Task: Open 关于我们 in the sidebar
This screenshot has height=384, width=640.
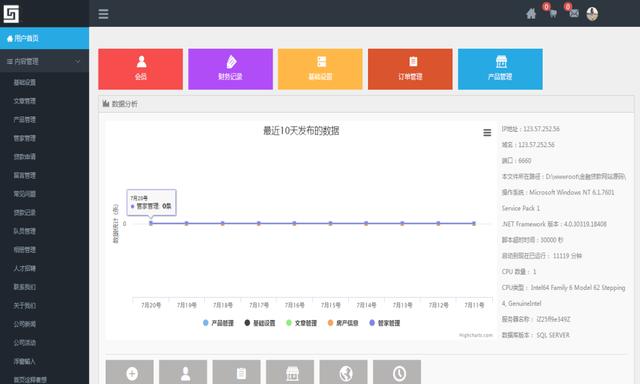Action: tap(25, 306)
